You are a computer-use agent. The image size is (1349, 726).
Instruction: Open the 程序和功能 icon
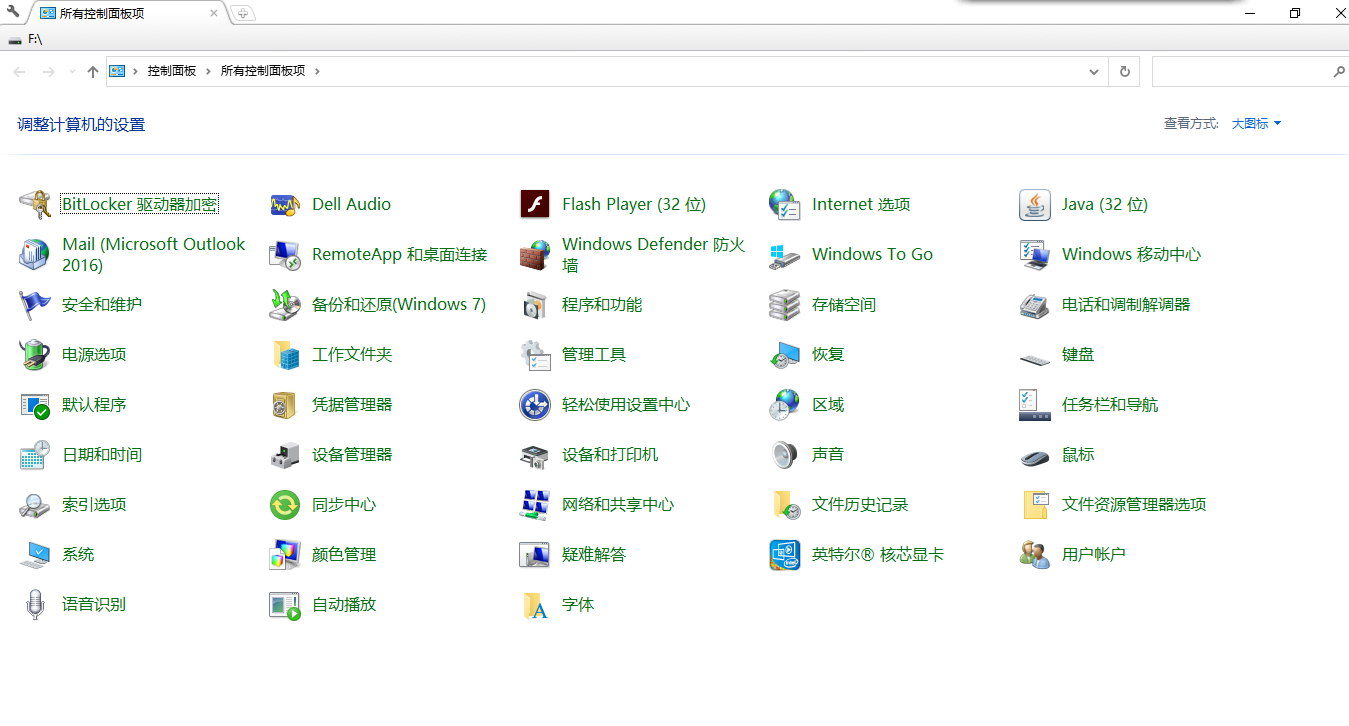[535, 305]
